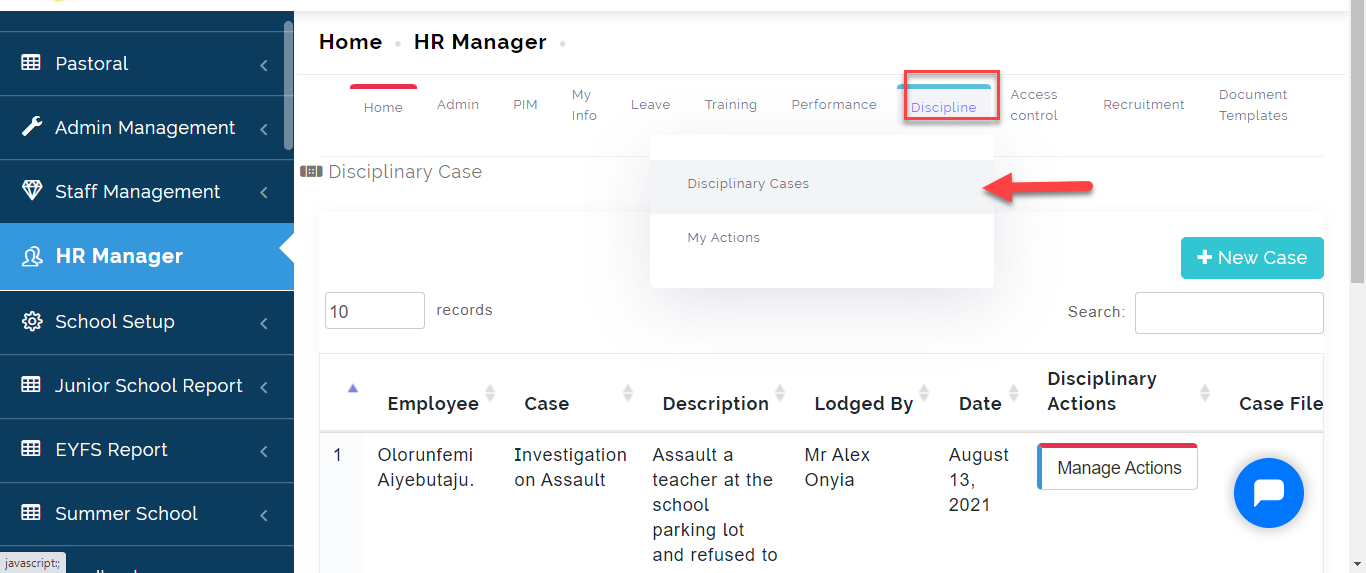Click the Olorunfemi Aiyebutaju employee cell
Viewport: 1366px width, 573px height.
425,467
